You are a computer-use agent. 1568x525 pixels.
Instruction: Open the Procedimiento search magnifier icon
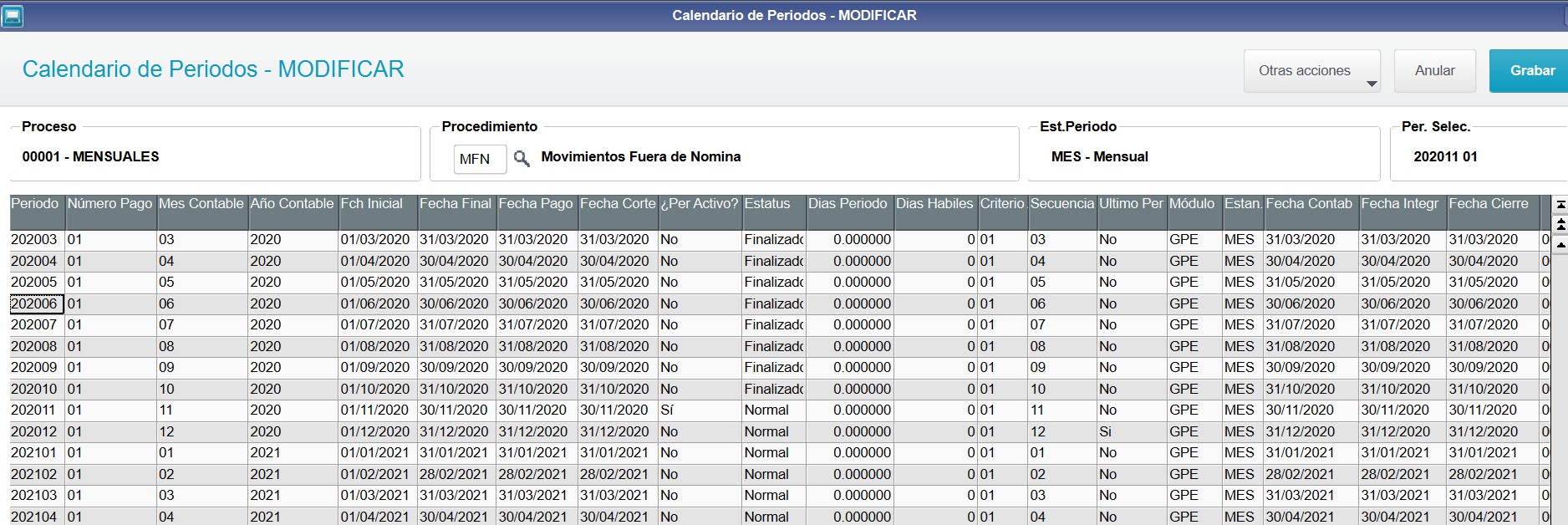pos(522,158)
